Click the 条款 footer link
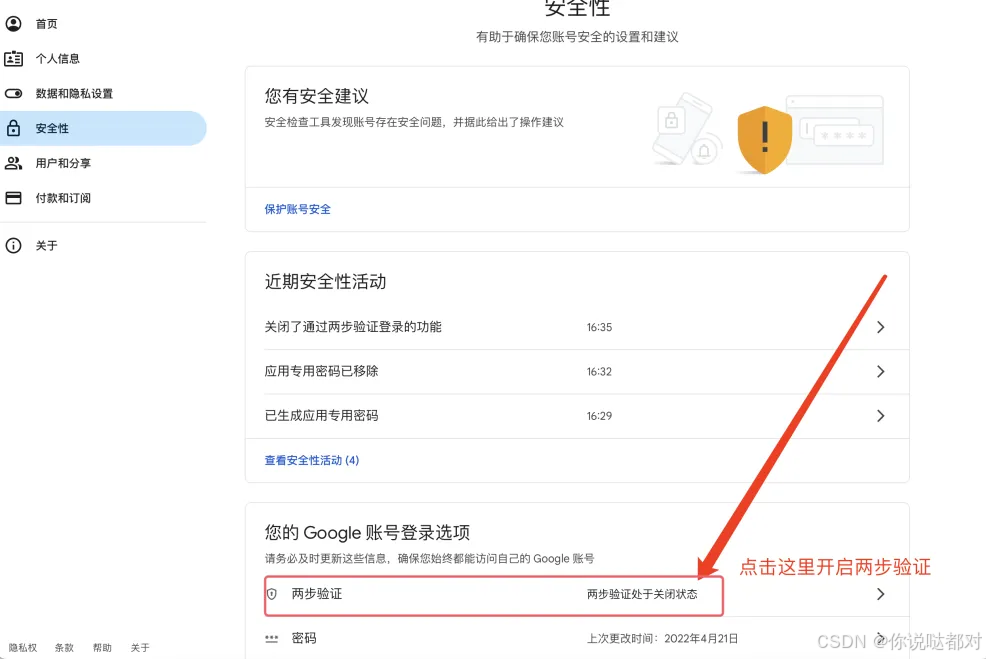The width and height of the screenshot is (986, 659). pyautogui.click(x=64, y=648)
